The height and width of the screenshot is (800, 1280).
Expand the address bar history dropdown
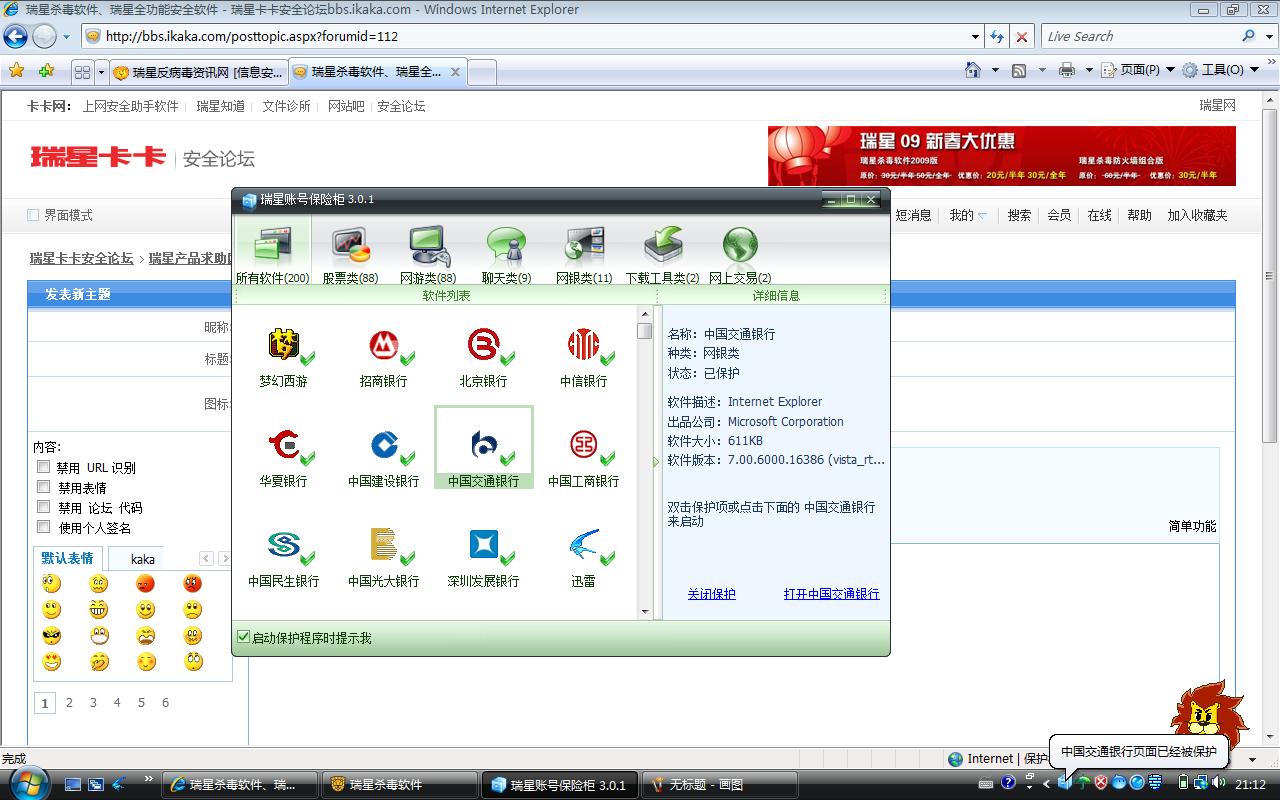(976, 36)
